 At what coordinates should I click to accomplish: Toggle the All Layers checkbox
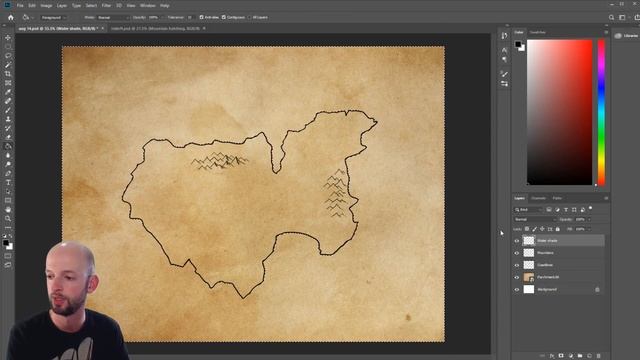pyautogui.click(x=250, y=18)
